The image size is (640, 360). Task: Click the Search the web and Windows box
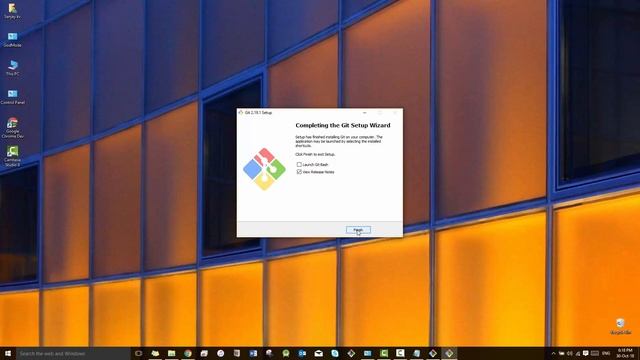[73, 353]
